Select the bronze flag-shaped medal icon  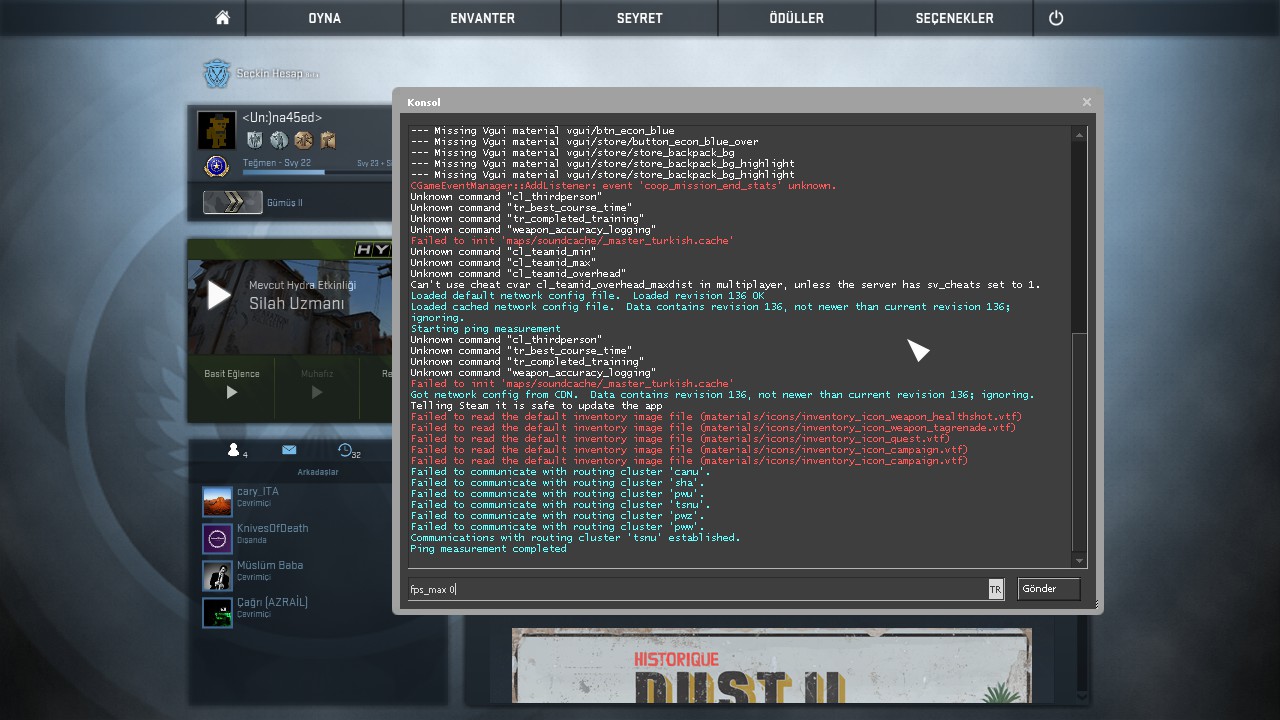pyautogui.click(x=327, y=140)
